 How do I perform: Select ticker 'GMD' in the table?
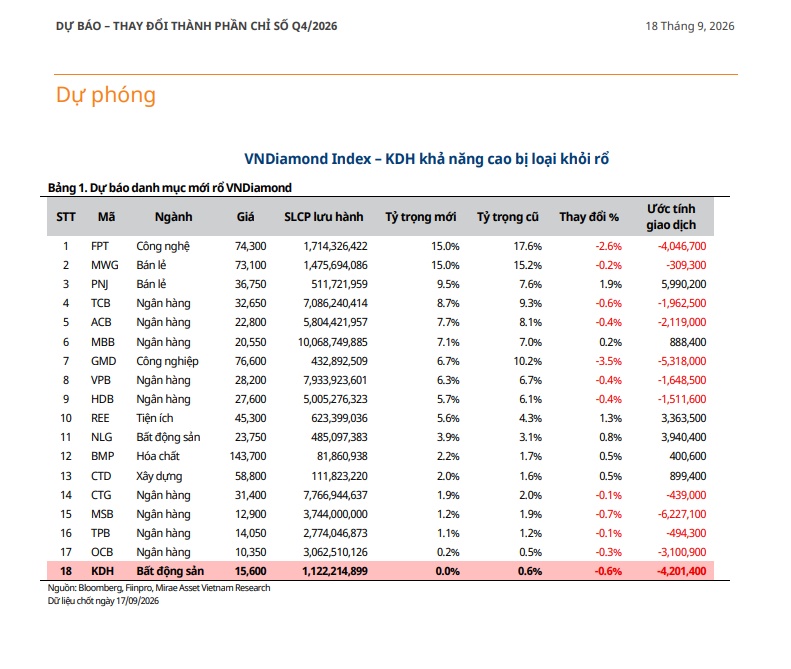point(103,361)
